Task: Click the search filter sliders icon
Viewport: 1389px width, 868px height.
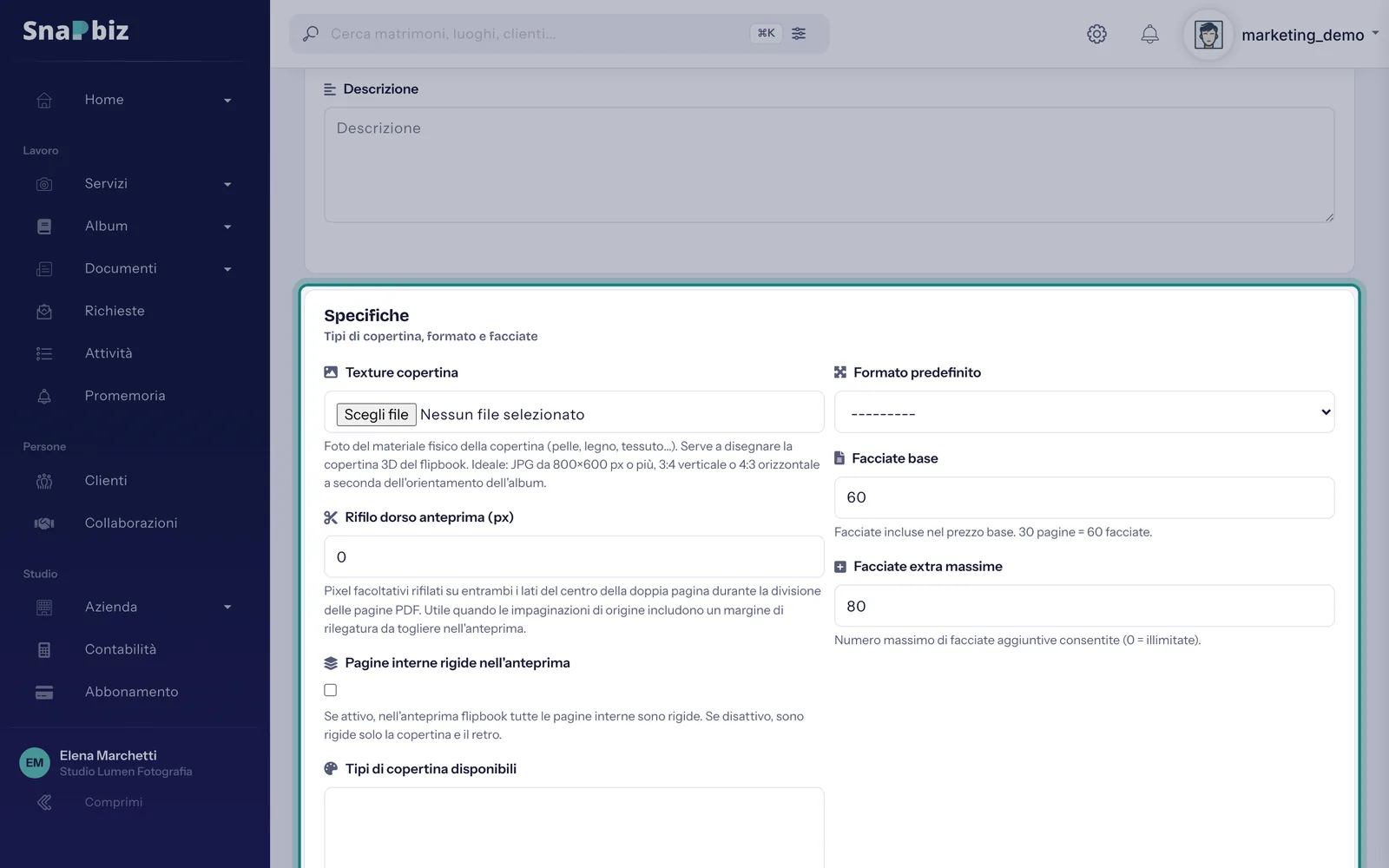Action: point(799,33)
